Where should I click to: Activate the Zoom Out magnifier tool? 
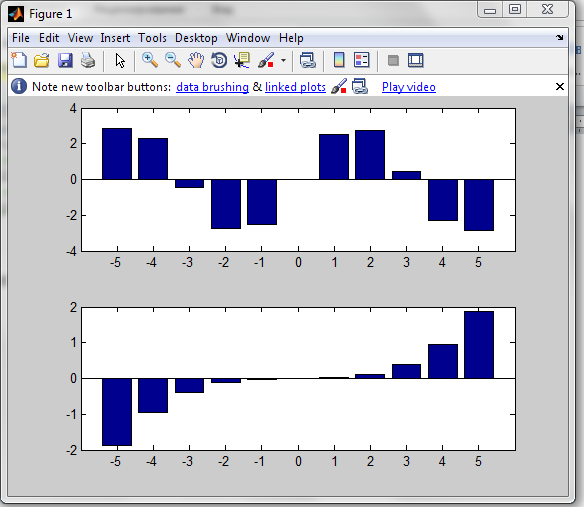(173, 60)
